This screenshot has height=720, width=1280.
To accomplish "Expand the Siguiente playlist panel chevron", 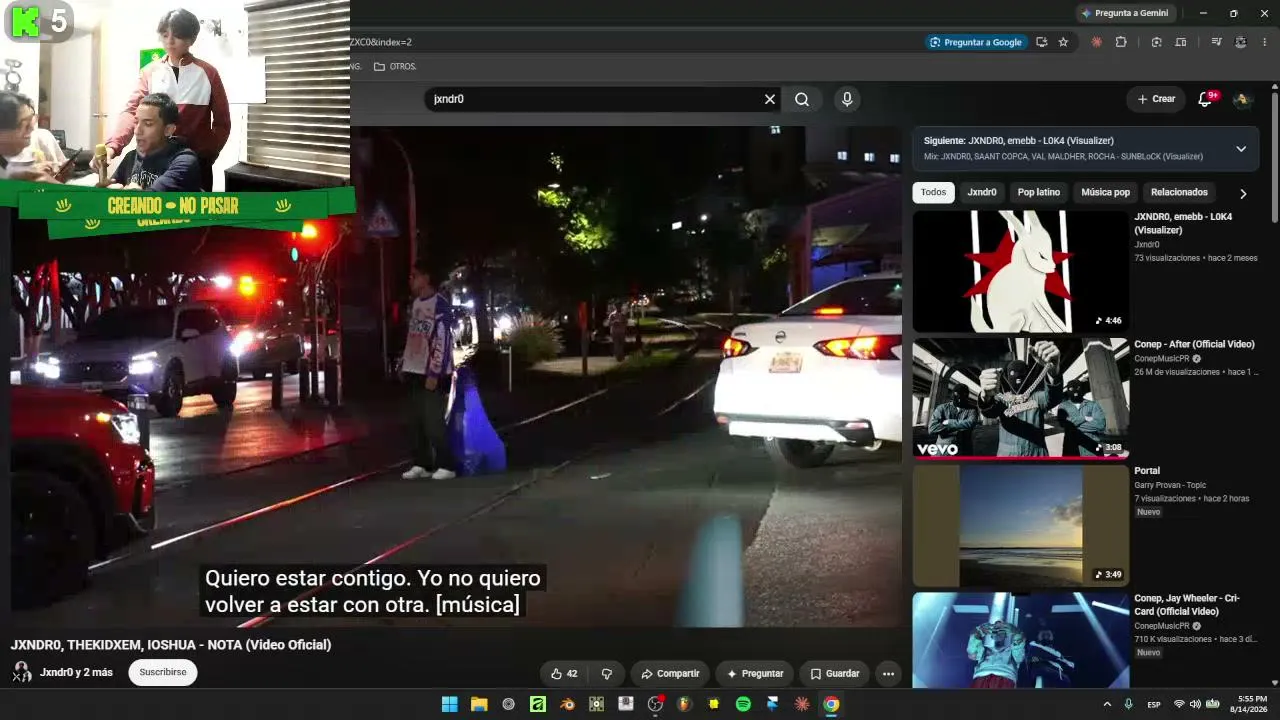I will (1241, 149).
